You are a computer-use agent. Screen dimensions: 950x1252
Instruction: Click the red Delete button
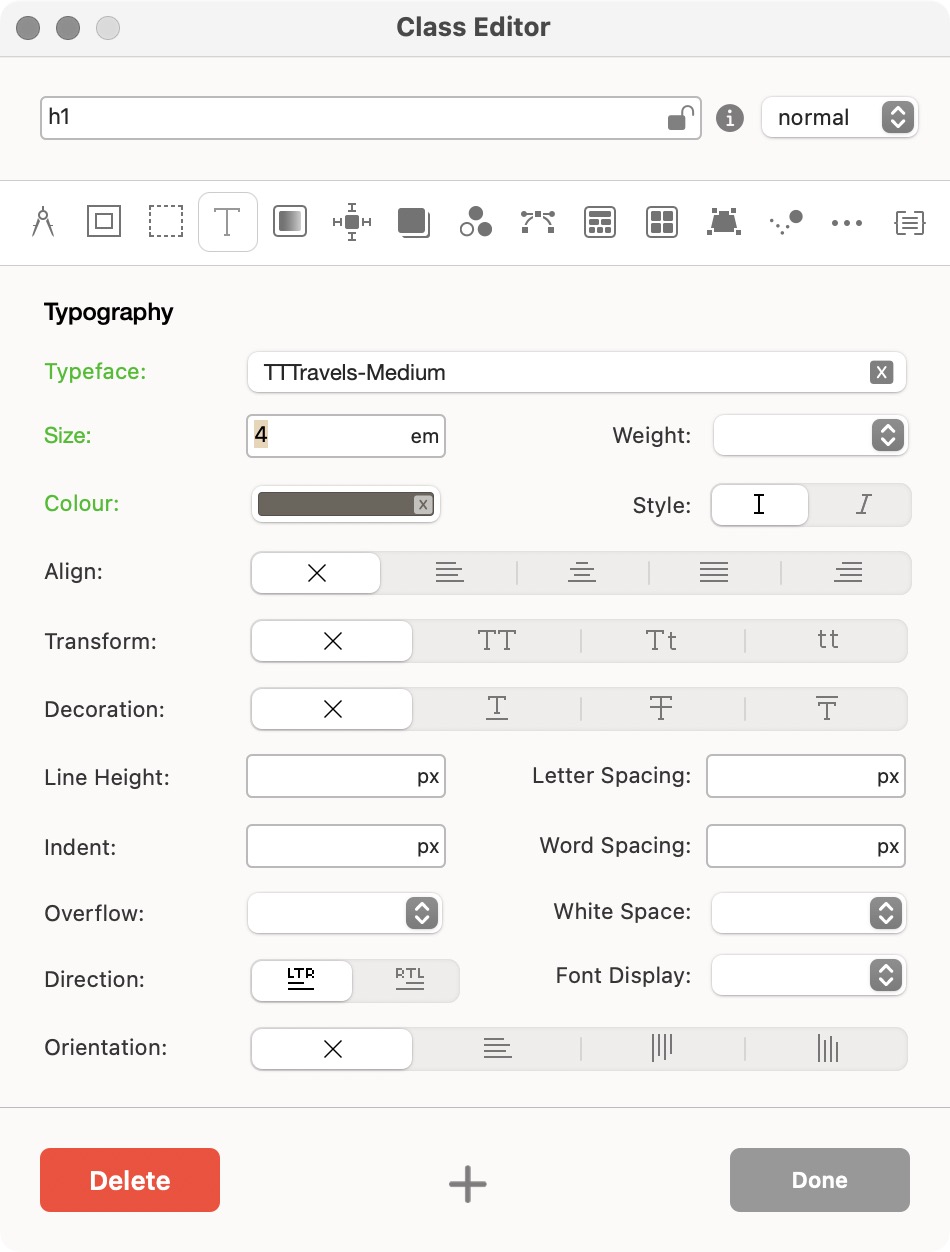tap(130, 1180)
